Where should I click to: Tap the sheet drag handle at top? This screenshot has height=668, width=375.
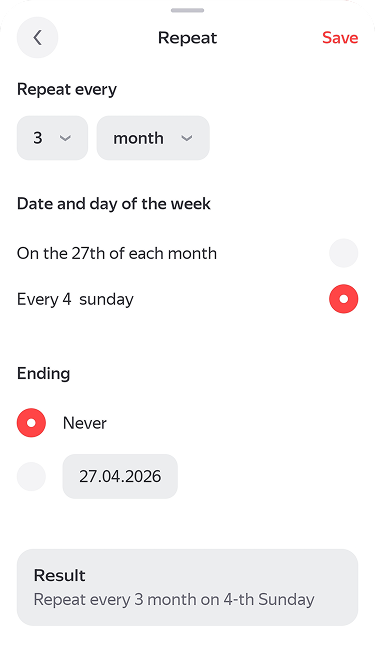(188, 10)
